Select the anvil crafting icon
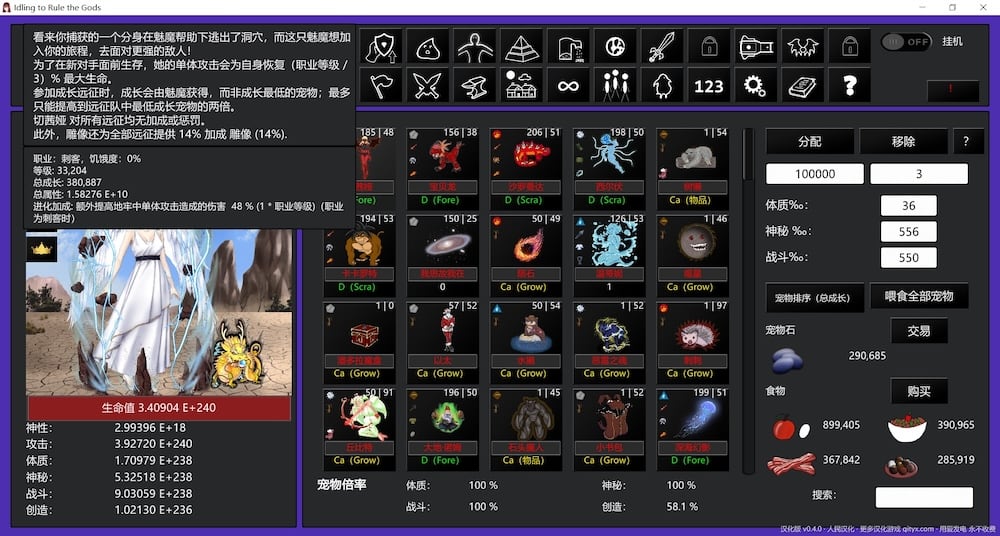 (474, 85)
